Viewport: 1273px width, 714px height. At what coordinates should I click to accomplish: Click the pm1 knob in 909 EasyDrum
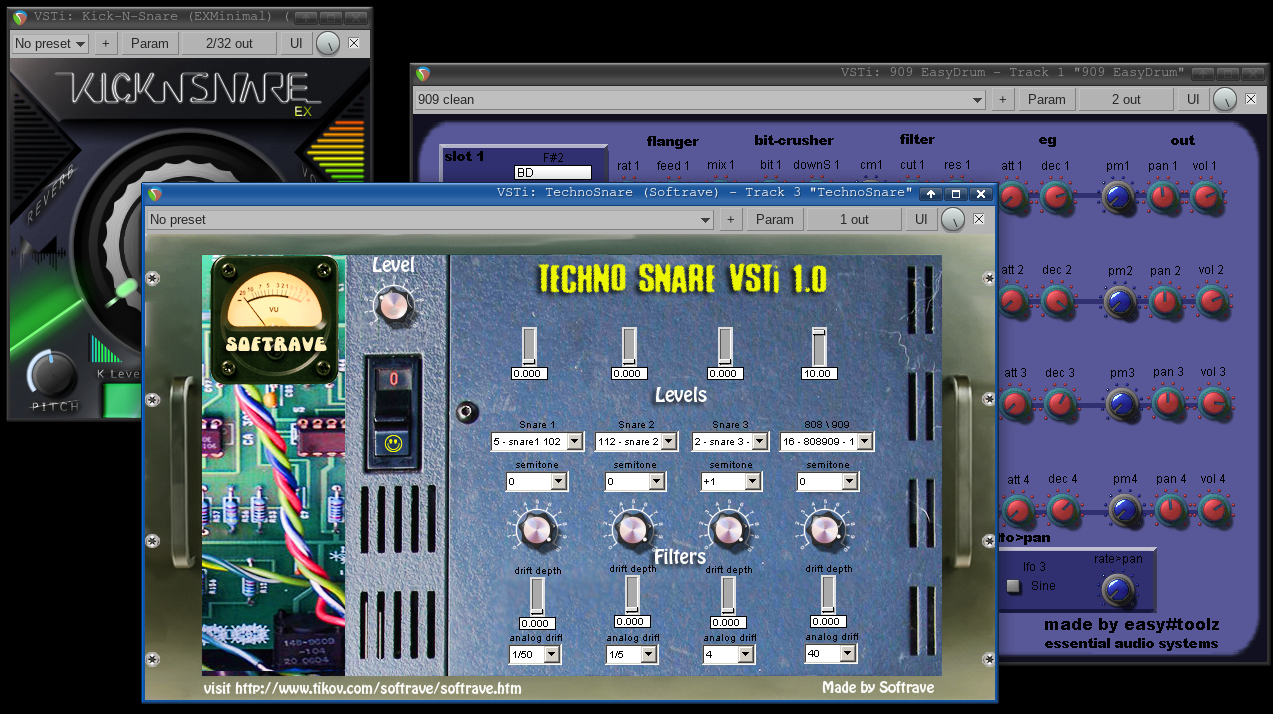pos(1118,197)
